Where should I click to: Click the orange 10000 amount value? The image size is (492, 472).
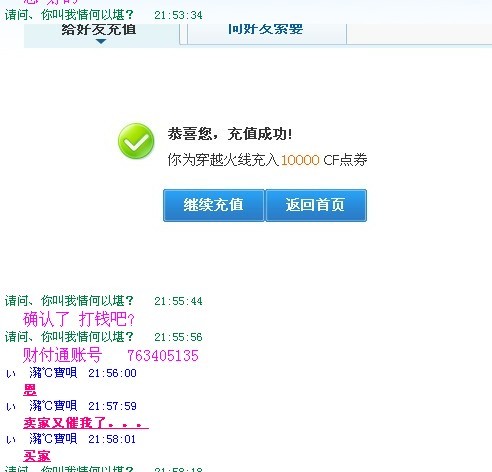pyautogui.click(x=300, y=160)
